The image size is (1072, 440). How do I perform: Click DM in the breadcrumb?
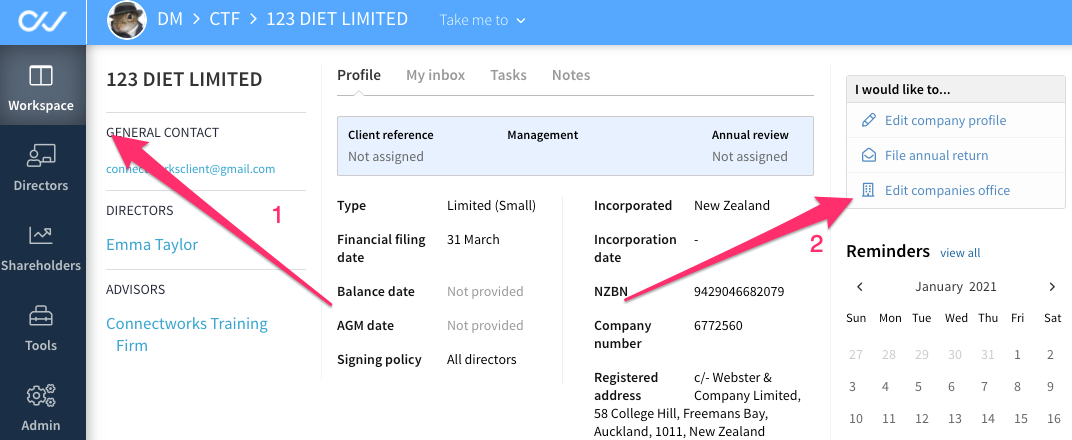click(x=170, y=19)
